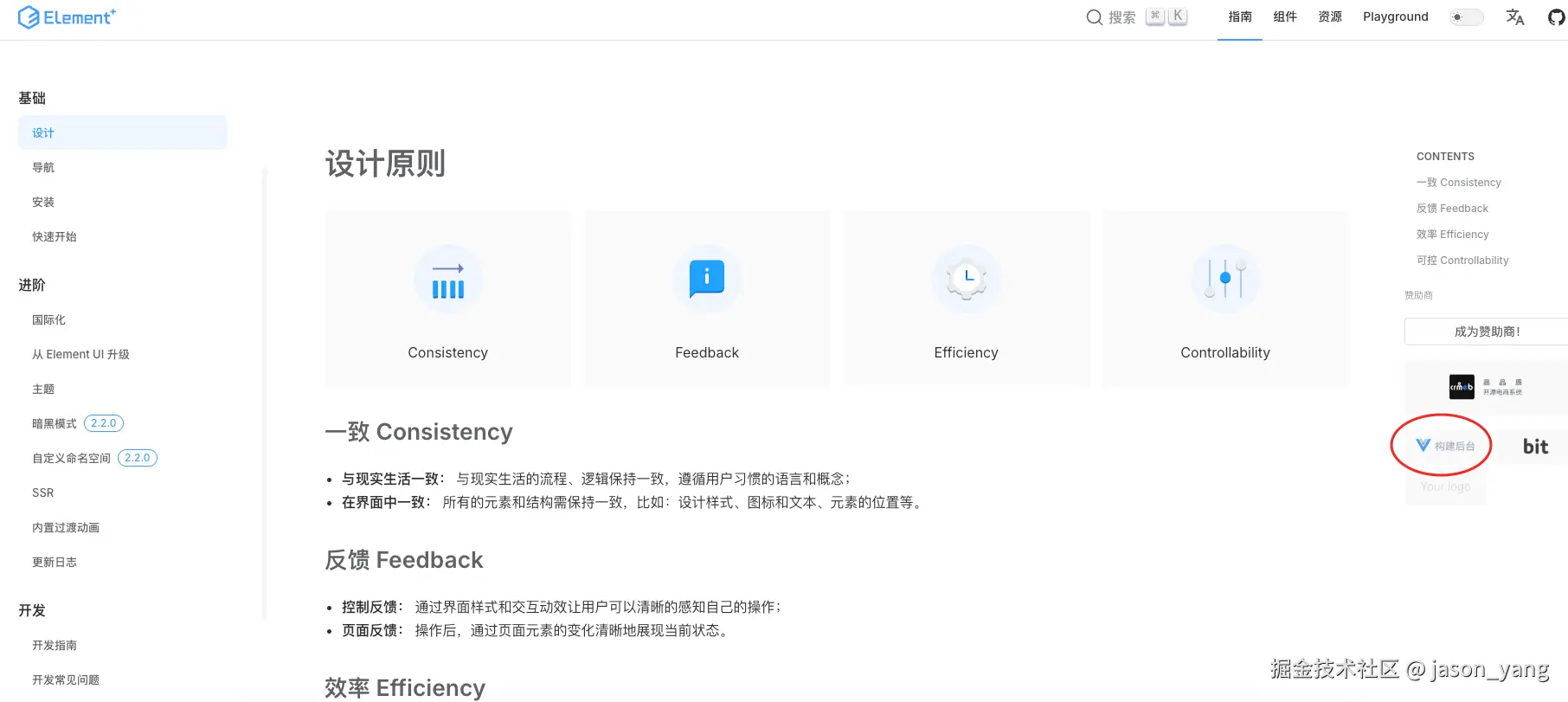Click the Consistency arrow-bars icon
Viewport: 1568px width, 702px height.
click(x=448, y=280)
